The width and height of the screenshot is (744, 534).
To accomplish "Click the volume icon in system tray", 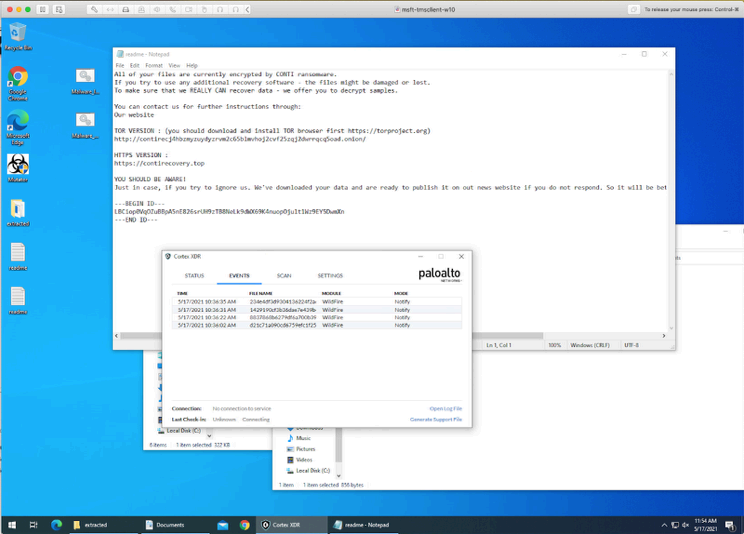I will tap(685, 525).
